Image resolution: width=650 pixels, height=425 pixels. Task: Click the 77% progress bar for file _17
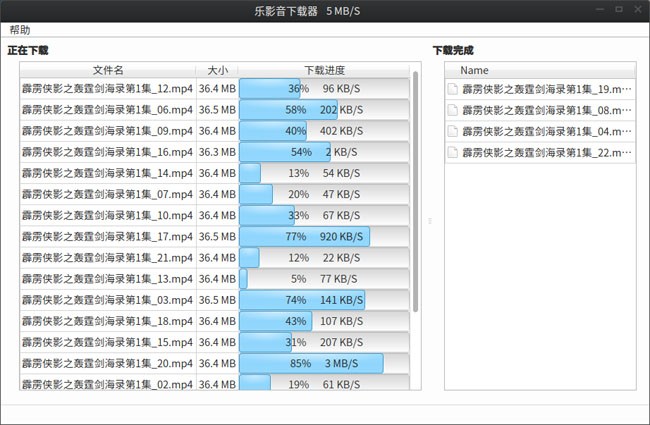tap(324, 237)
